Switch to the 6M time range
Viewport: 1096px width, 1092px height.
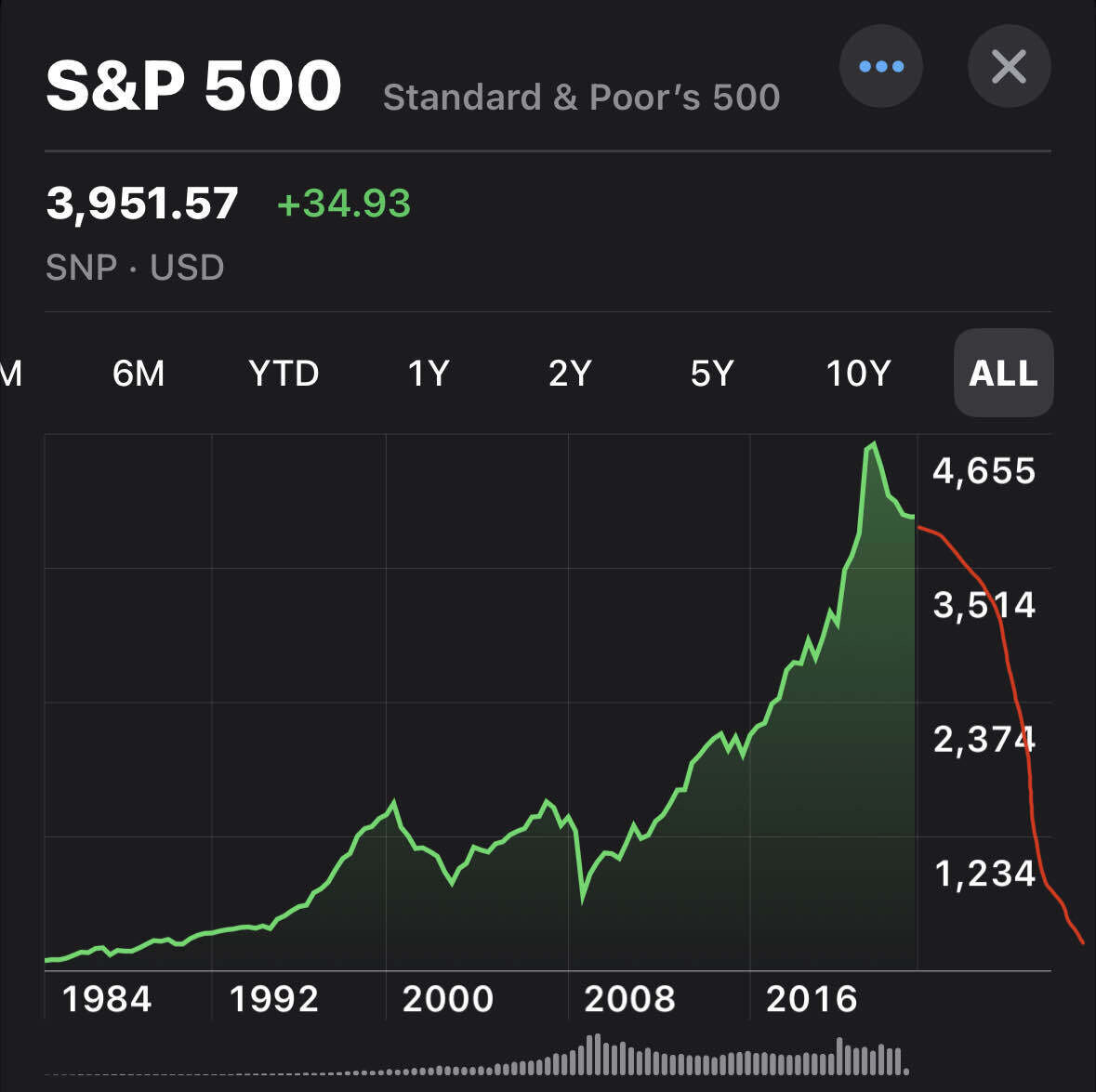coord(139,373)
